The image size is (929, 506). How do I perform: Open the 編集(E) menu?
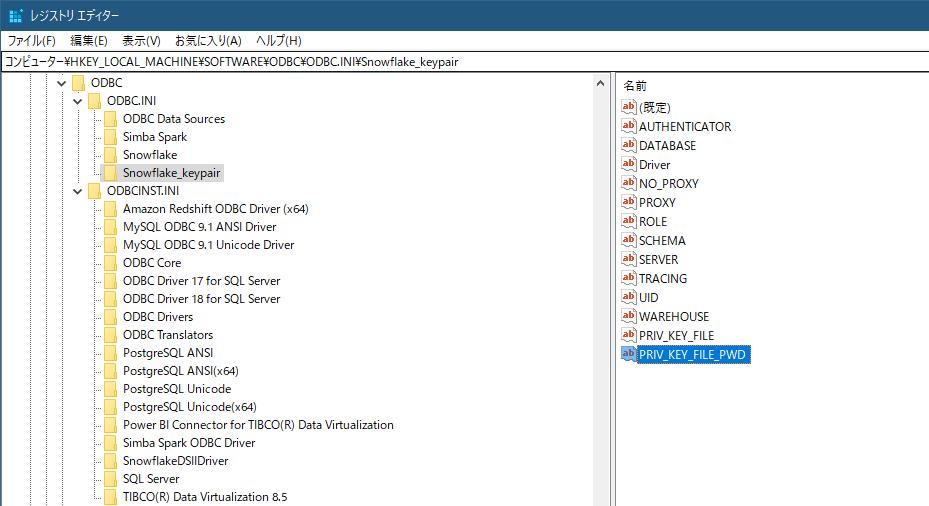(x=89, y=41)
